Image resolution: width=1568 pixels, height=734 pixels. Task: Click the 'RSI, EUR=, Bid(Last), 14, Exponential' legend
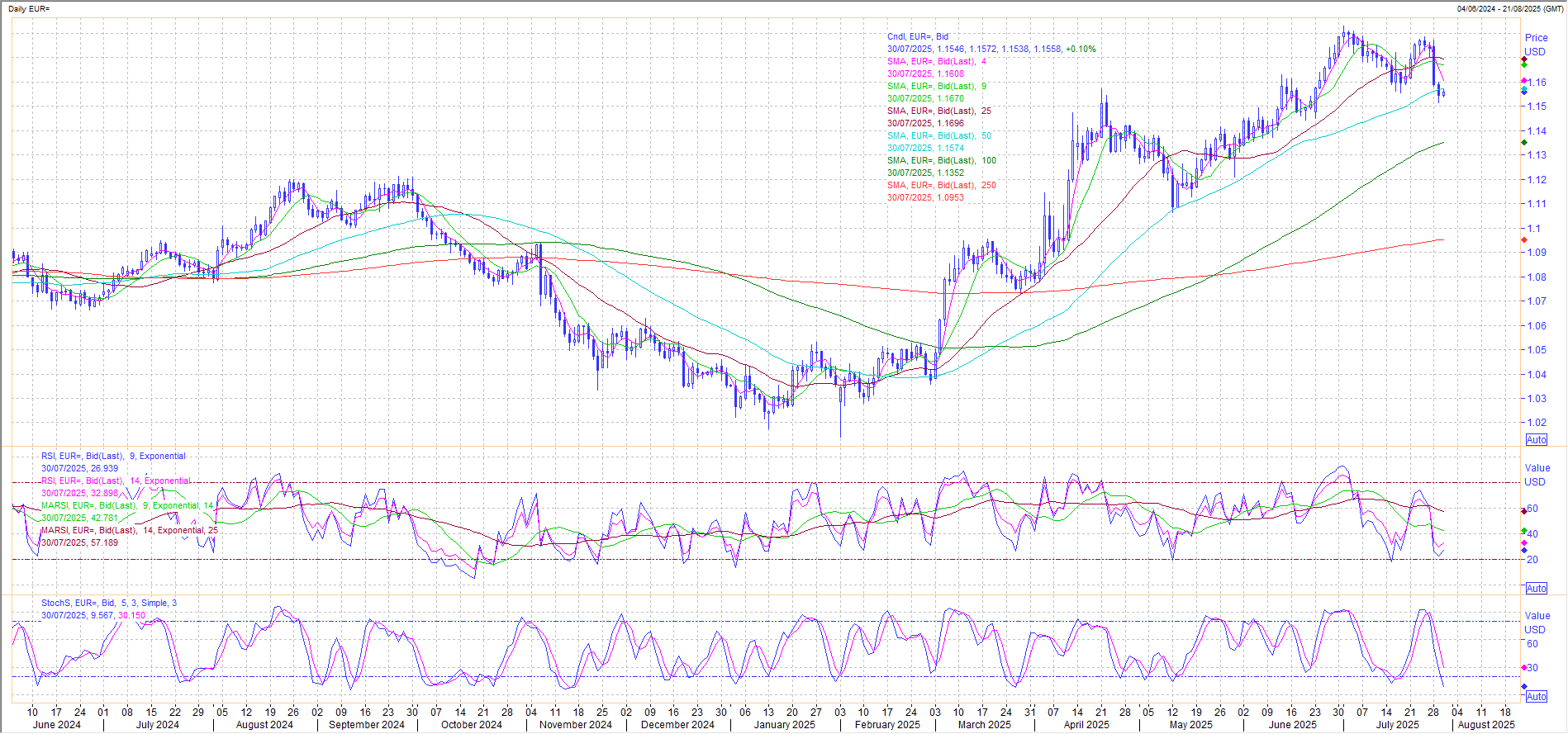pos(116,481)
